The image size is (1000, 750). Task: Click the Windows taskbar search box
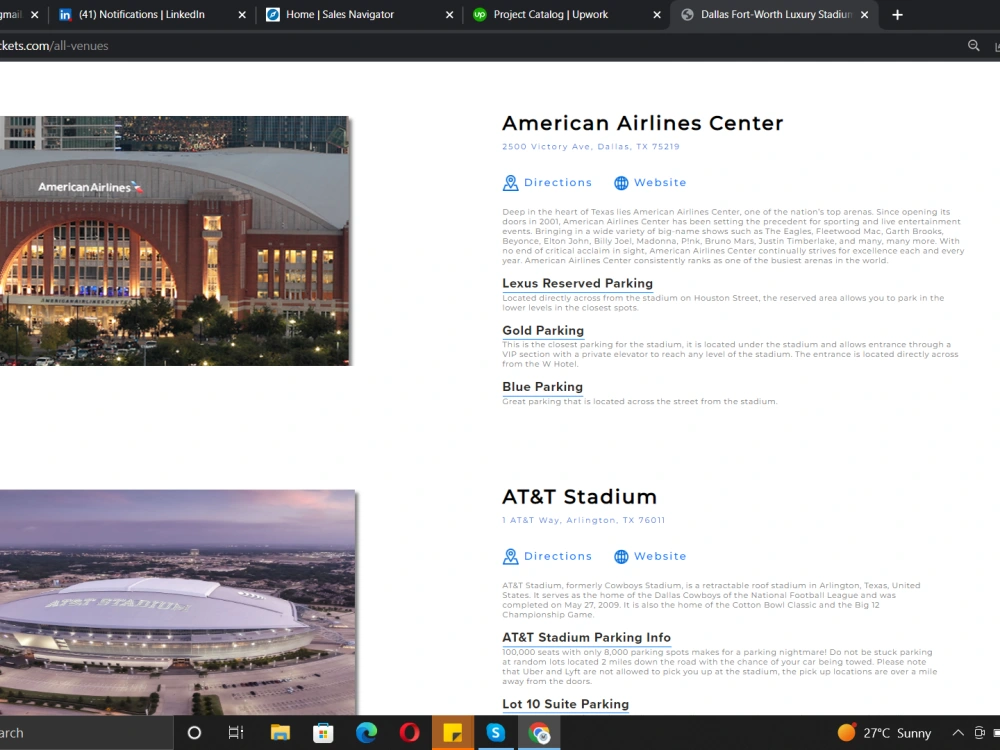point(86,733)
